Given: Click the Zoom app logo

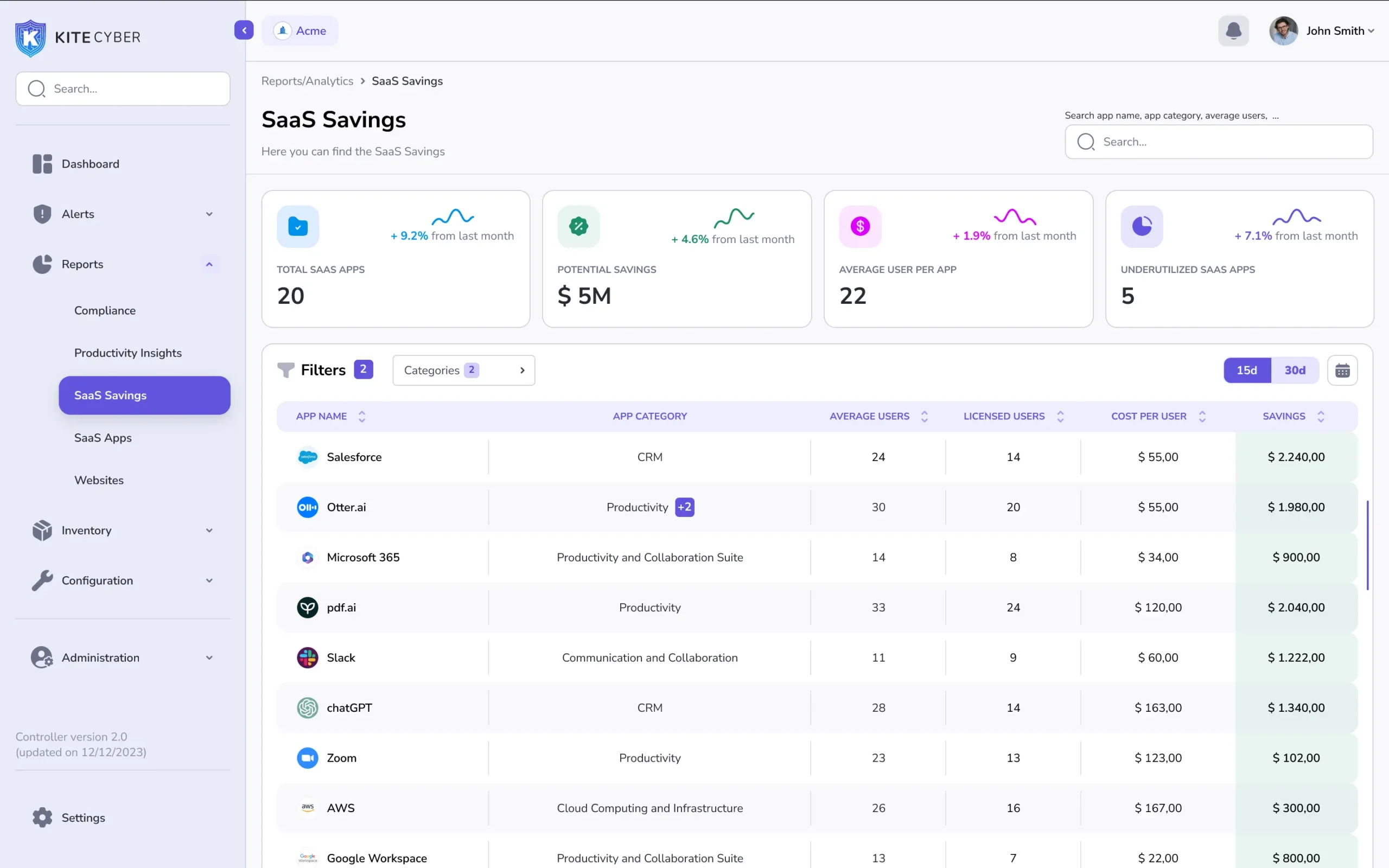Looking at the screenshot, I should pos(308,758).
